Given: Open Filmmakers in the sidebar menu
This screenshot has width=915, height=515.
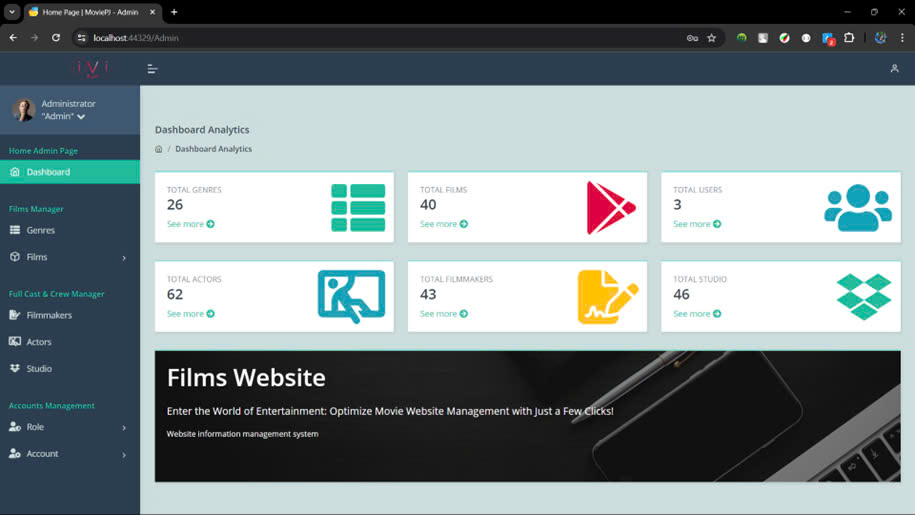Looking at the screenshot, I should [x=69, y=316].
